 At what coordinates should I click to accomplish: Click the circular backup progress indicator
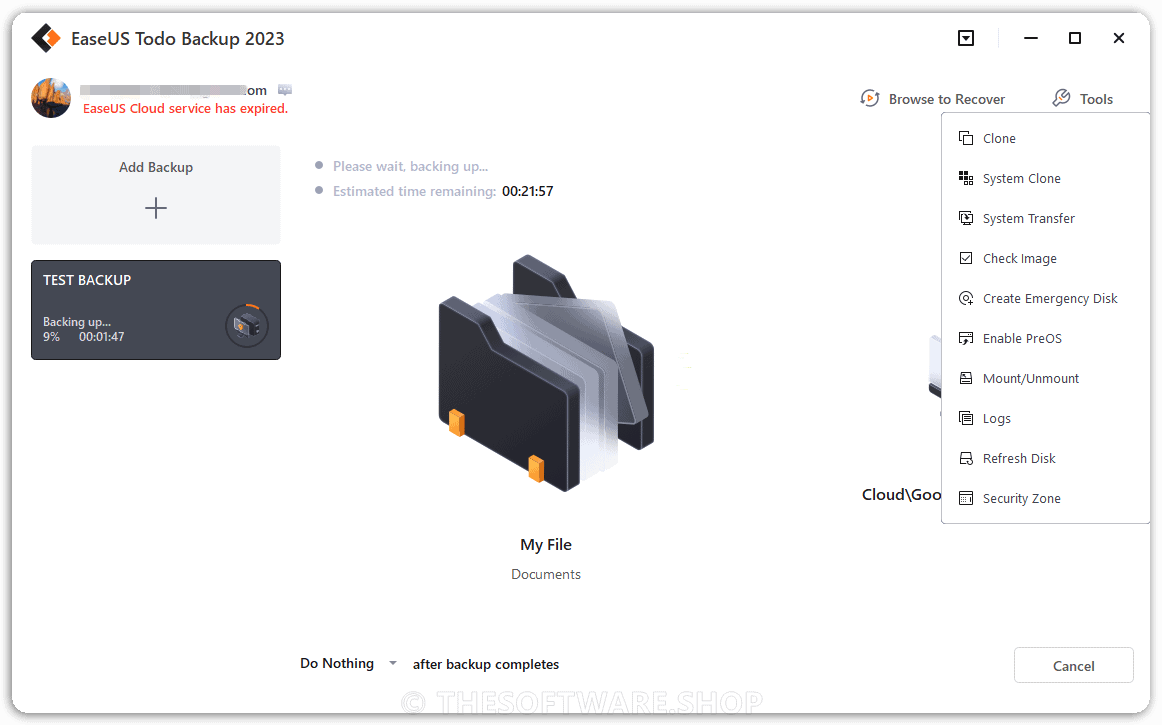[x=247, y=325]
